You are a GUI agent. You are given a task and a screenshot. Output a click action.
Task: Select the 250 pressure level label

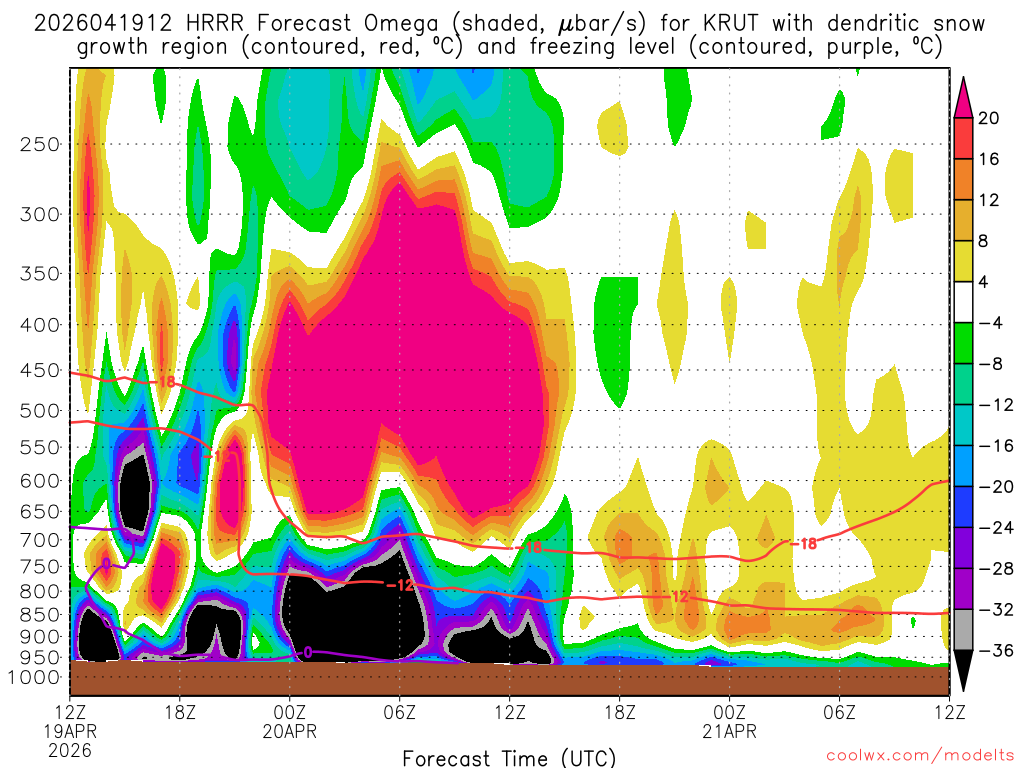click(x=40, y=144)
